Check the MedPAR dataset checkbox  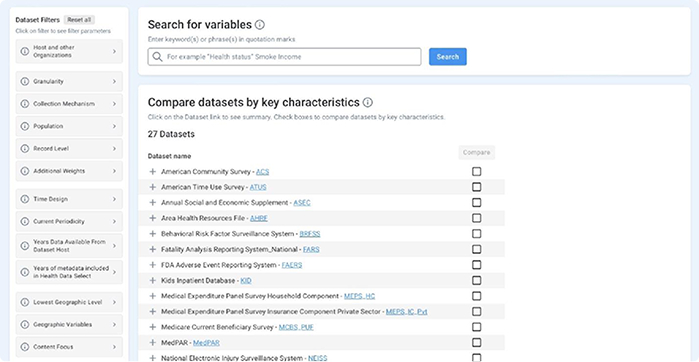pos(477,342)
